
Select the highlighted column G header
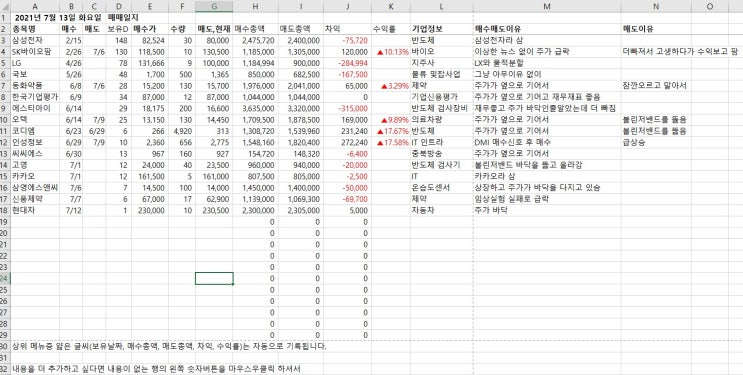coord(214,6)
